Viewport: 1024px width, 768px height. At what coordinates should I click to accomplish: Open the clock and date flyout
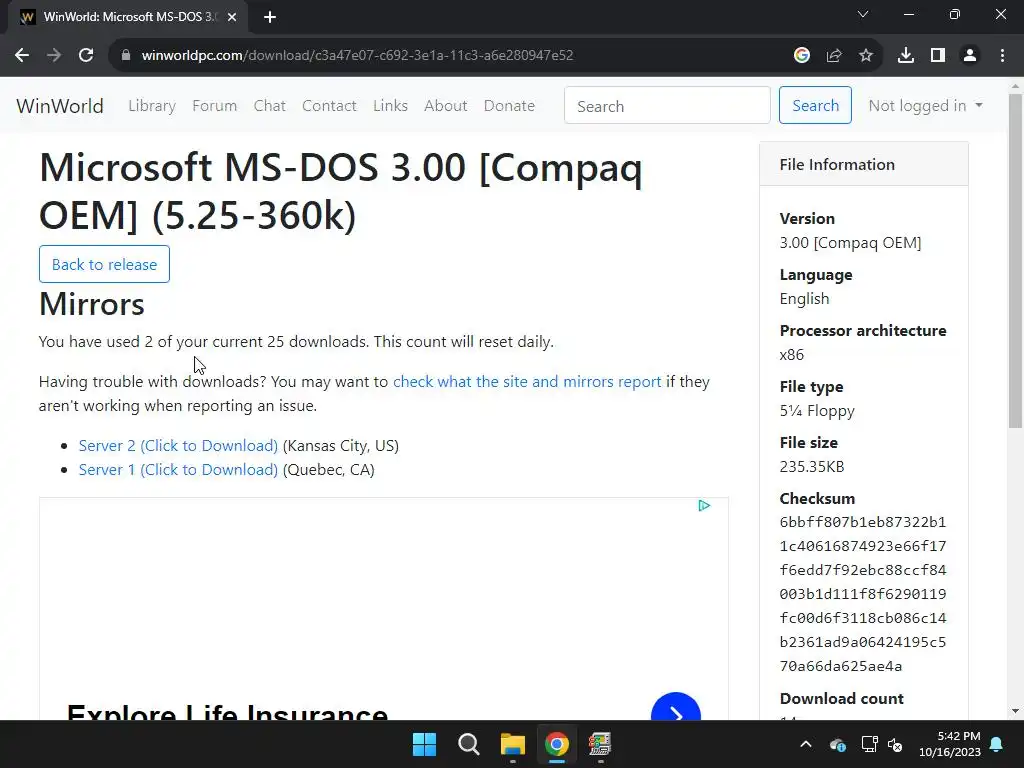pyautogui.click(x=950, y=744)
